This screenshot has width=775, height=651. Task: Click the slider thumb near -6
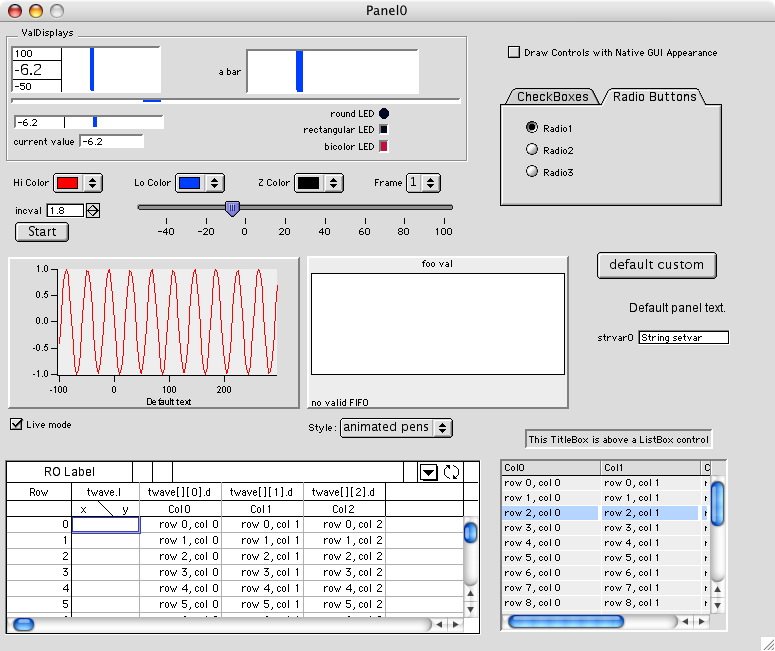coord(232,208)
